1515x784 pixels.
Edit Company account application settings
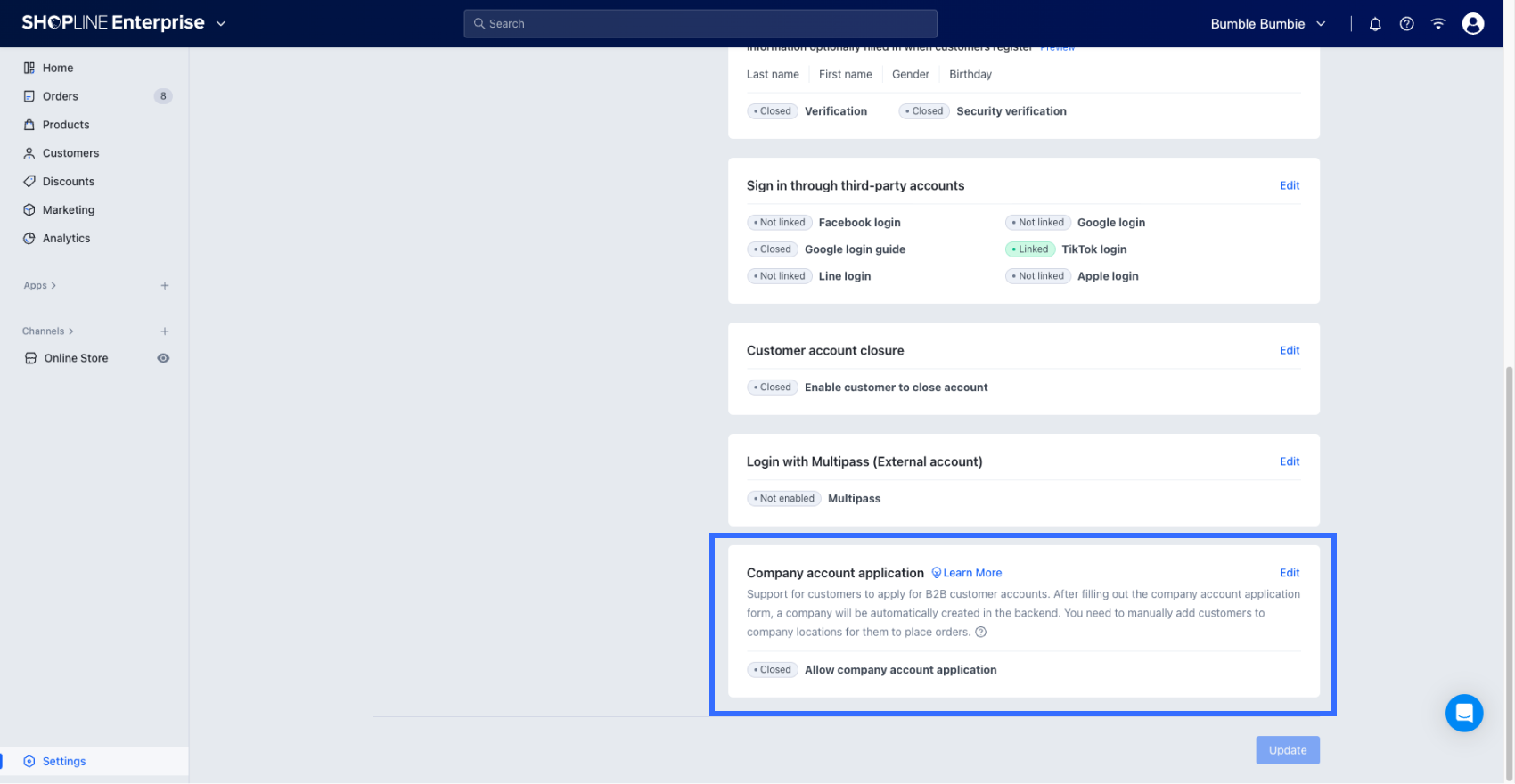[x=1289, y=573]
